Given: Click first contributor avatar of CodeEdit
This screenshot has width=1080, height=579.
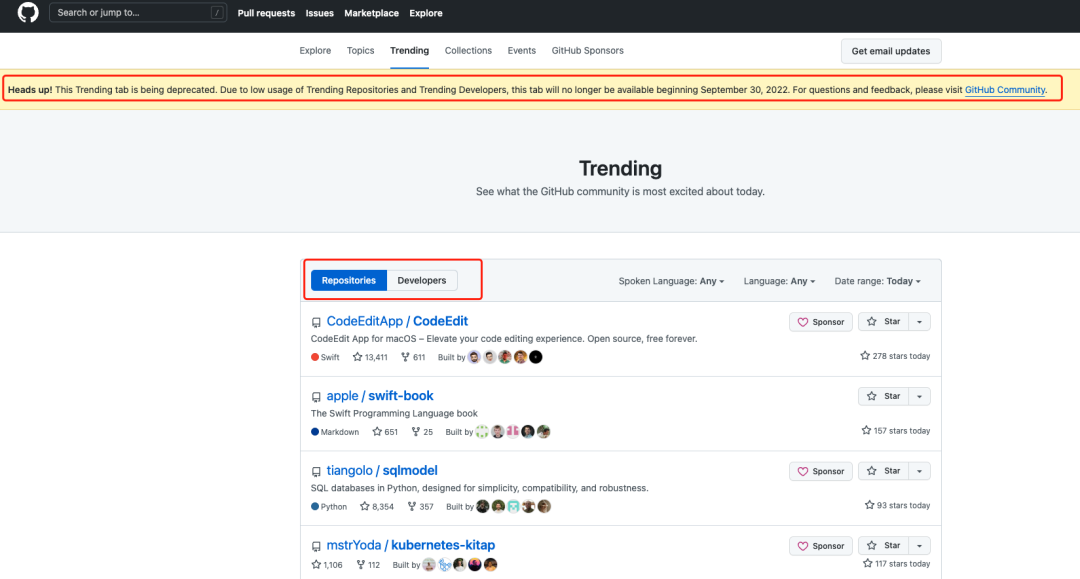Looking at the screenshot, I should [474, 357].
